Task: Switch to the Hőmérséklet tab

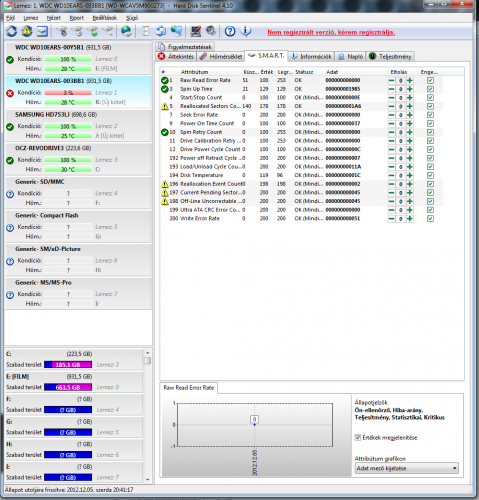Action: 221,56
